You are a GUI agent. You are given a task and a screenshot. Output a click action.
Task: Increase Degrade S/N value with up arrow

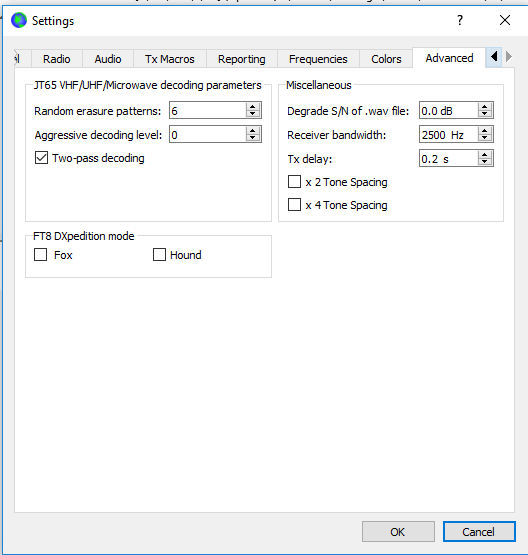pyautogui.click(x=485, y=107)
